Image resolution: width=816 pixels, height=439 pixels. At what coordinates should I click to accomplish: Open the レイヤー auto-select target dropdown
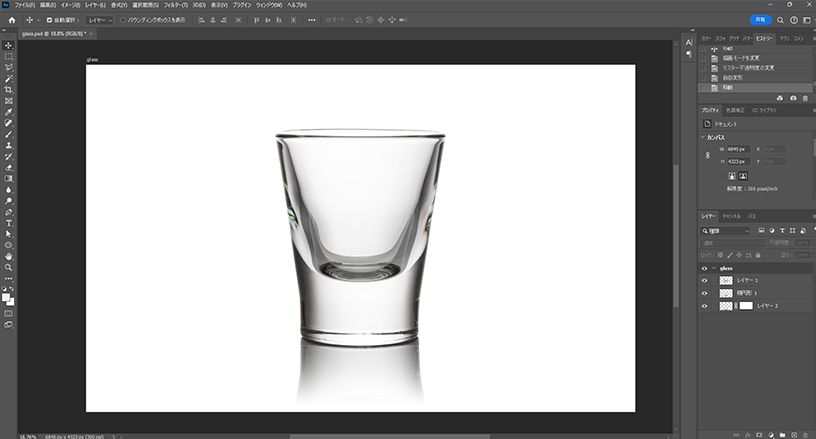coord(99,19)
